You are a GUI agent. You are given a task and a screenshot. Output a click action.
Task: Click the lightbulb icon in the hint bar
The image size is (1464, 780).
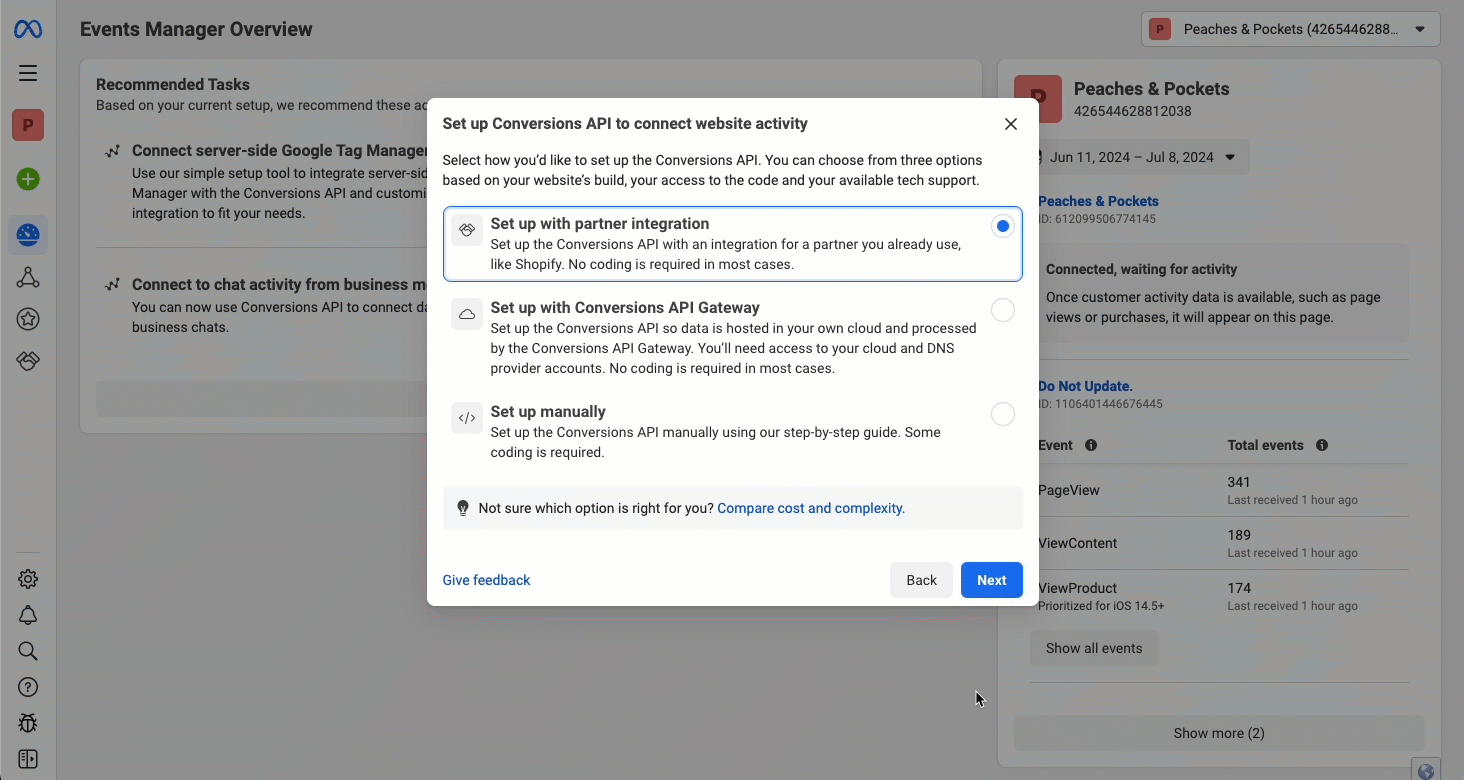click(x=463, y=508)
